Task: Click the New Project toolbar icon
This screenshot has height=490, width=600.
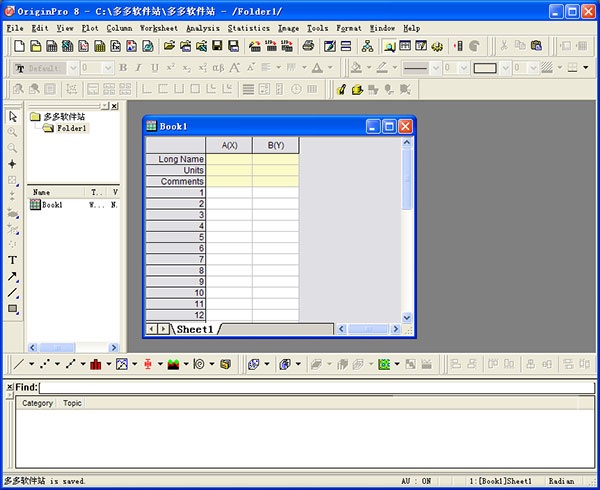Action: click(x=19, y=46)
